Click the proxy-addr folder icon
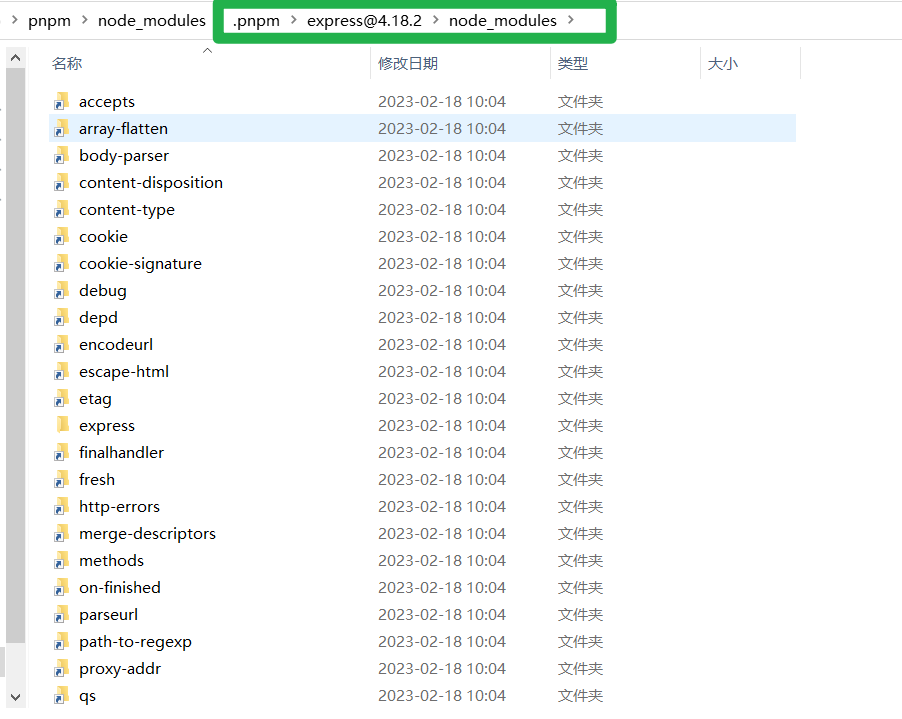The height and width of the screenshot is (719, 902). point(62,669)
